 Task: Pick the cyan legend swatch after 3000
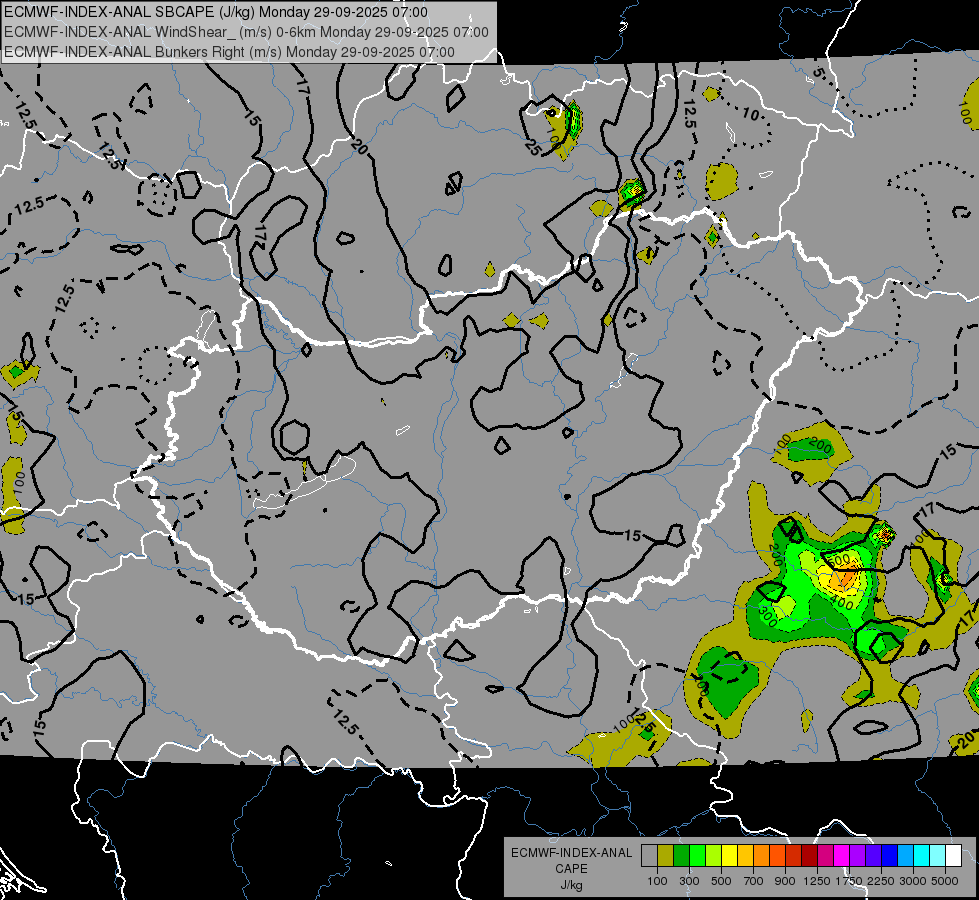click(922, 856)
